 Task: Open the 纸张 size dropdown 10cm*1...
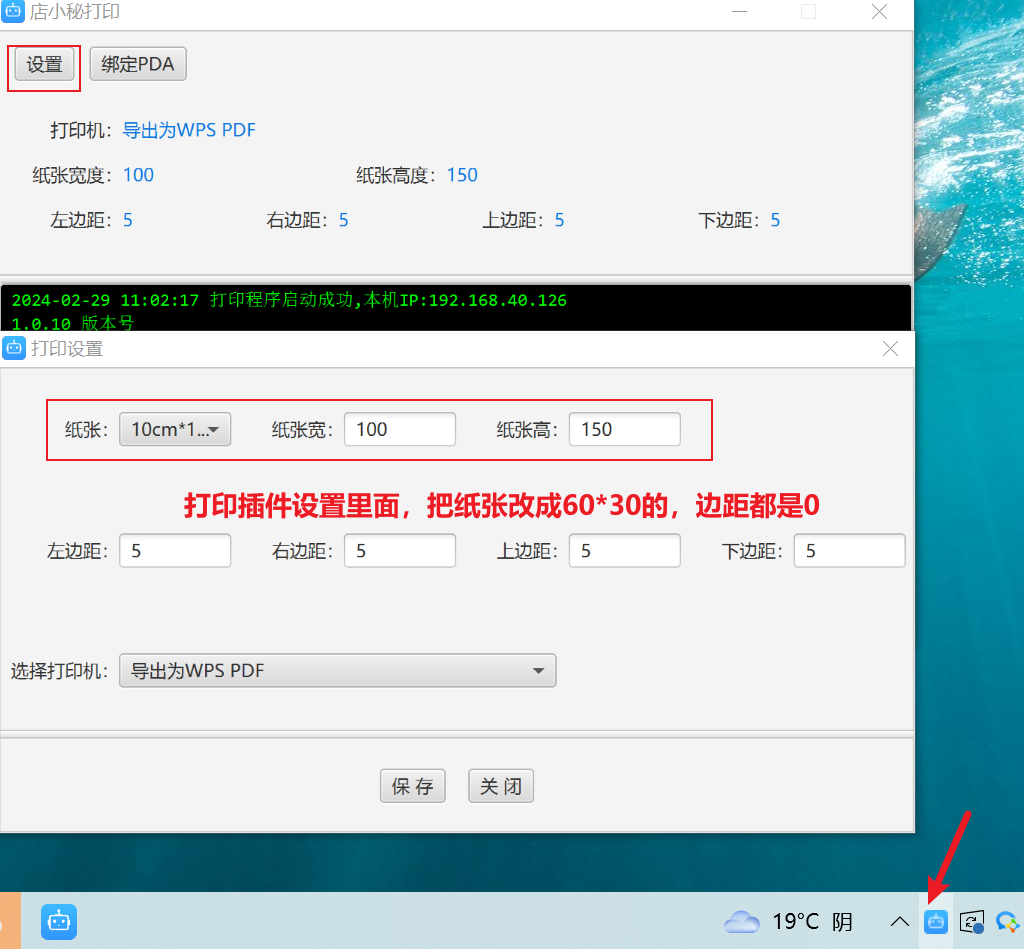pyautogui.click(x=175, y=429)
